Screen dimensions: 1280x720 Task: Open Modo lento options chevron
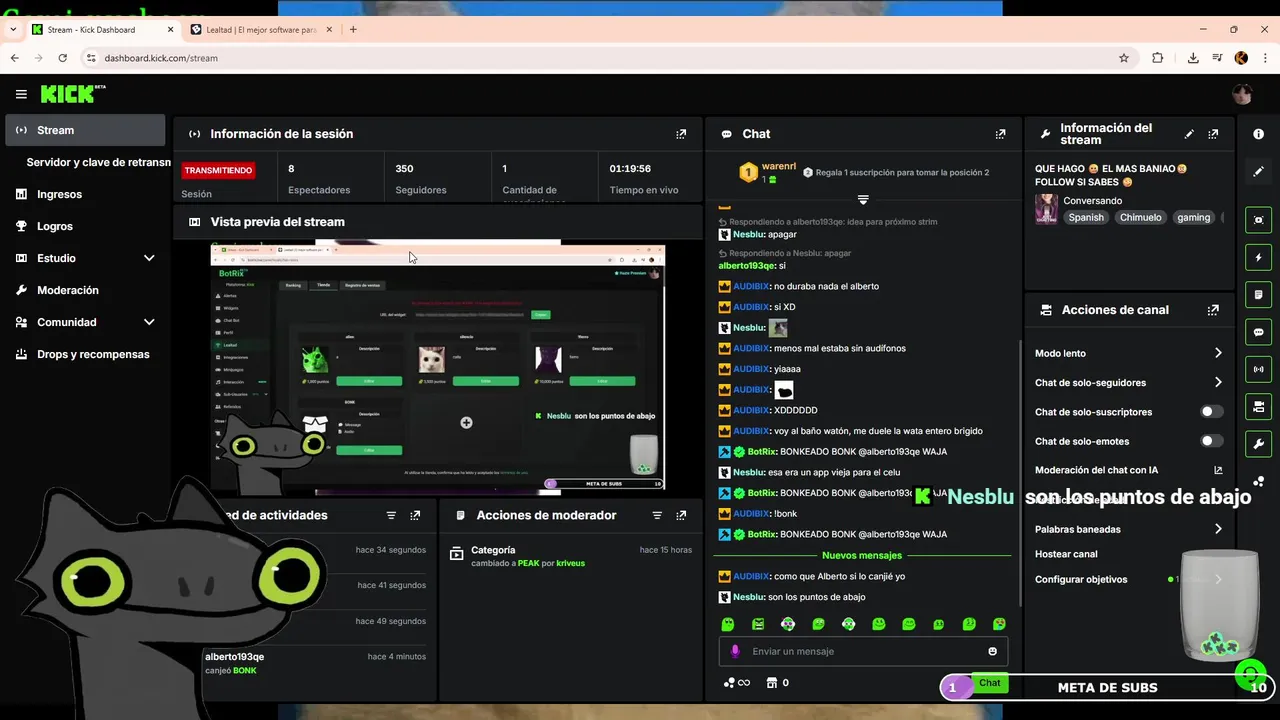click(1218, 353)
